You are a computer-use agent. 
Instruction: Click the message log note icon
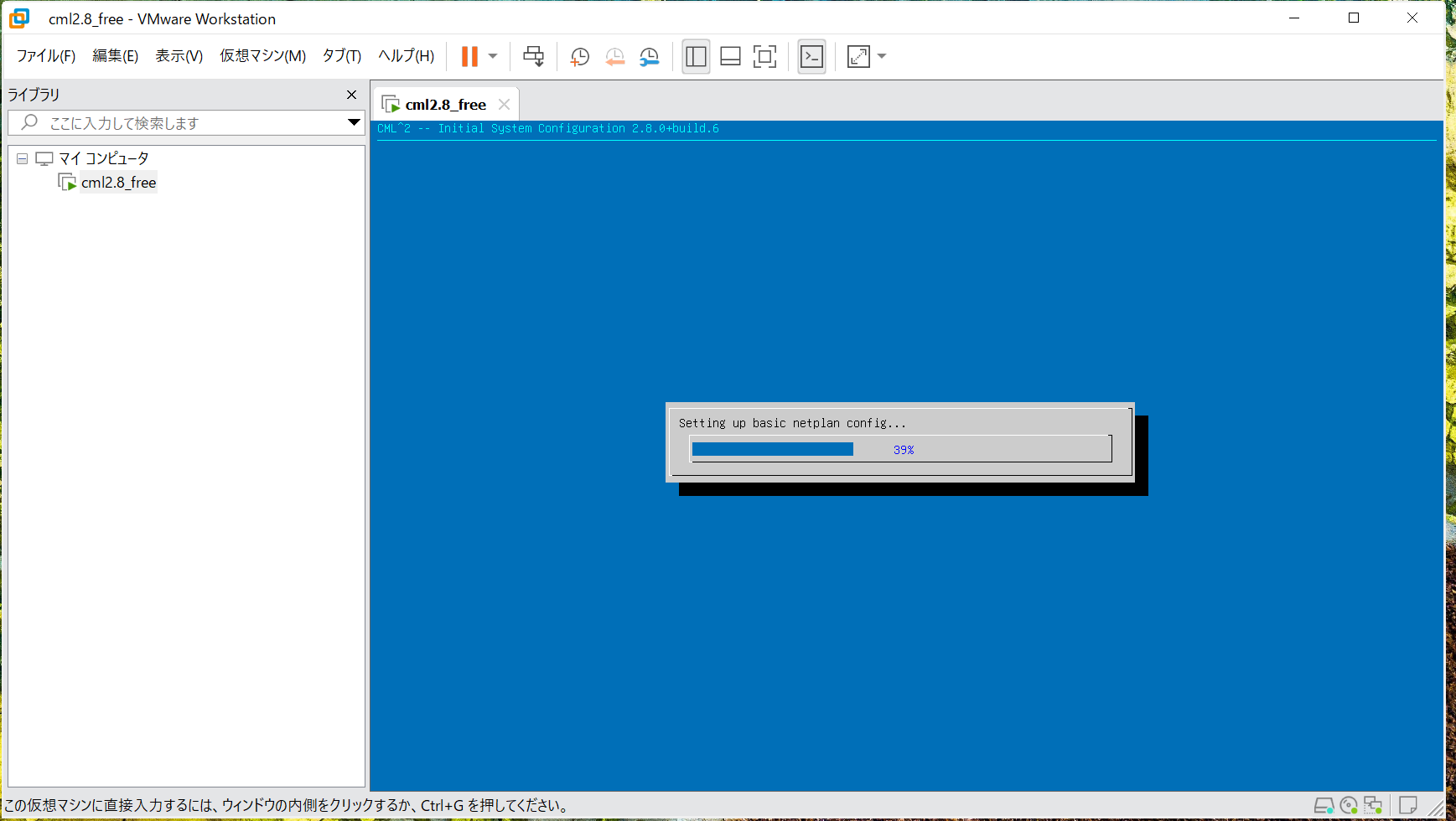click(1408, 806)
